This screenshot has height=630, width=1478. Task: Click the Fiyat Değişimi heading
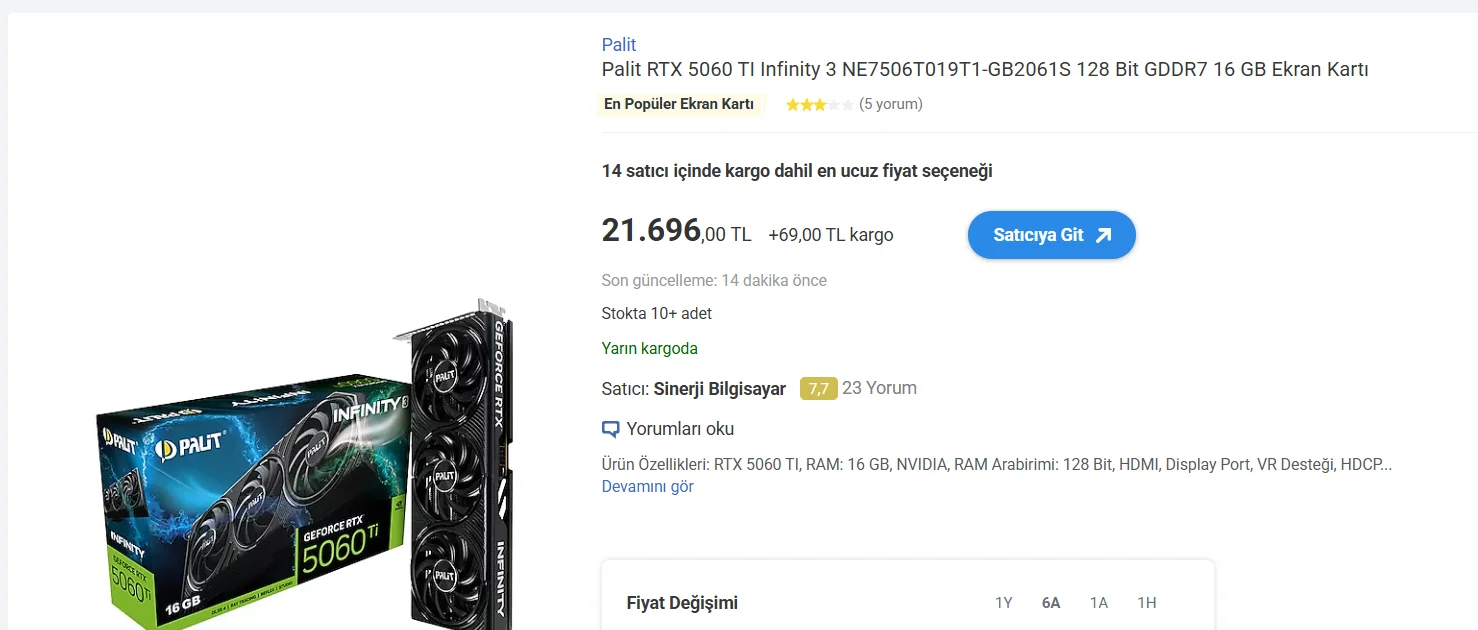click(x=682, y=603)
